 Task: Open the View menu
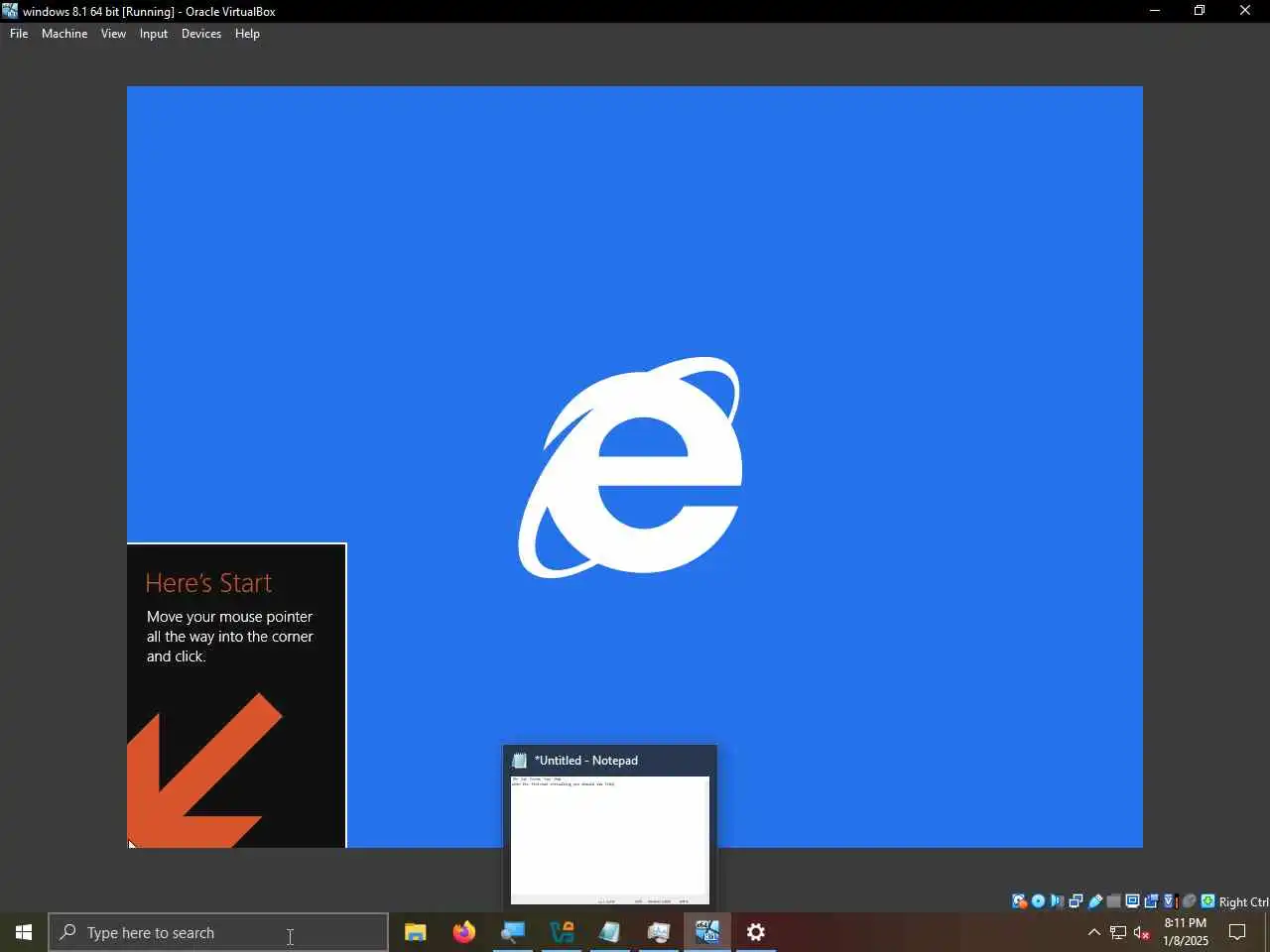click(x=113, y=34)
